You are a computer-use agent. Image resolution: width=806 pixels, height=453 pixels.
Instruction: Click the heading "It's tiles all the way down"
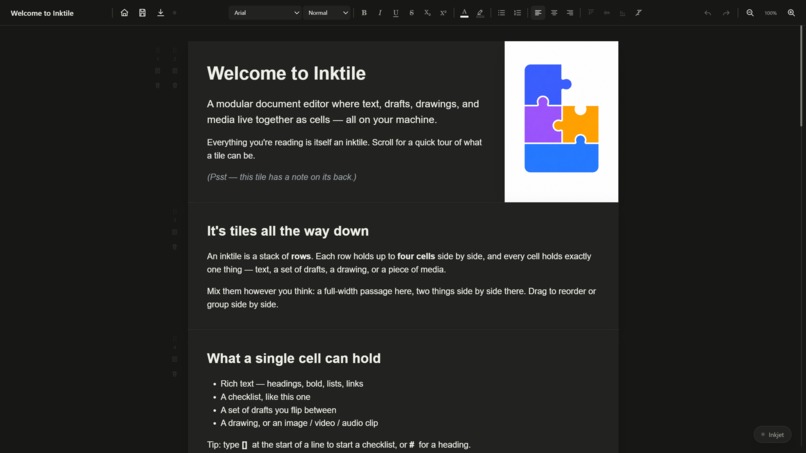[288, 231]
